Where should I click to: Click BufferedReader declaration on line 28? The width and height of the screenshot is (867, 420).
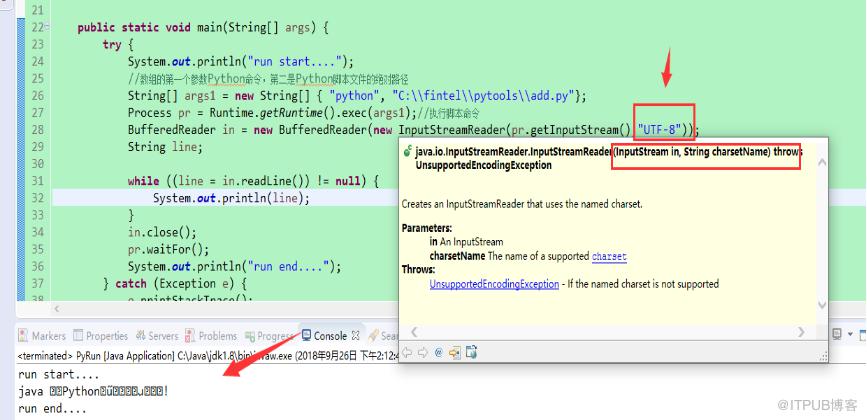(414, 130)
